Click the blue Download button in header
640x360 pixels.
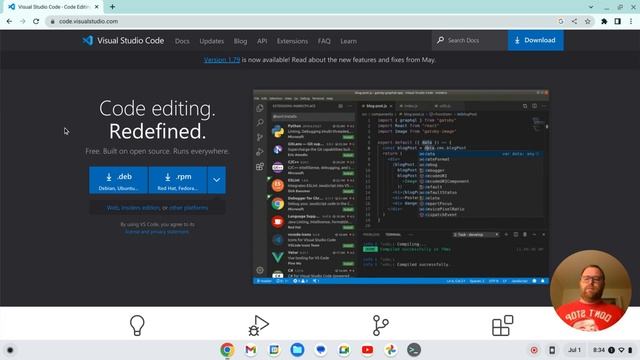536,40
